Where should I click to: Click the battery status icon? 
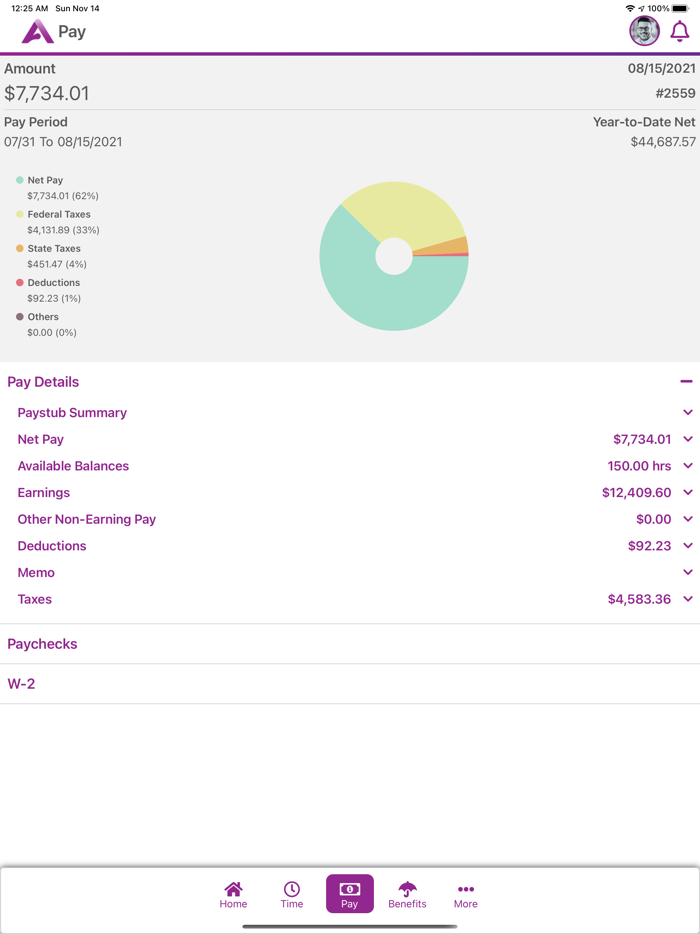pyautogui.click(x=681, y=8)
